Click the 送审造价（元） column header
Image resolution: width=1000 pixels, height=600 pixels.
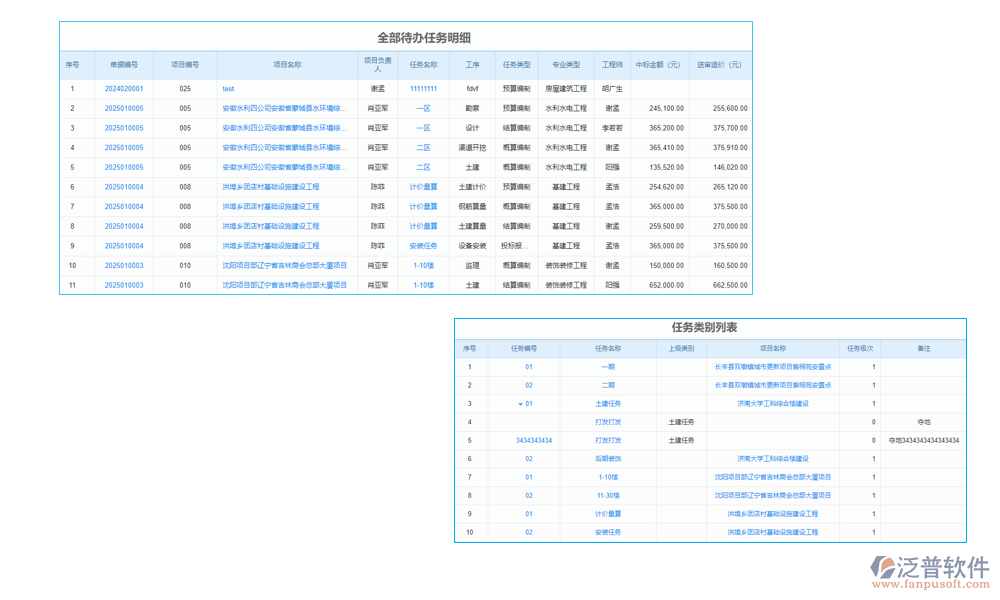tap(720, 65)
